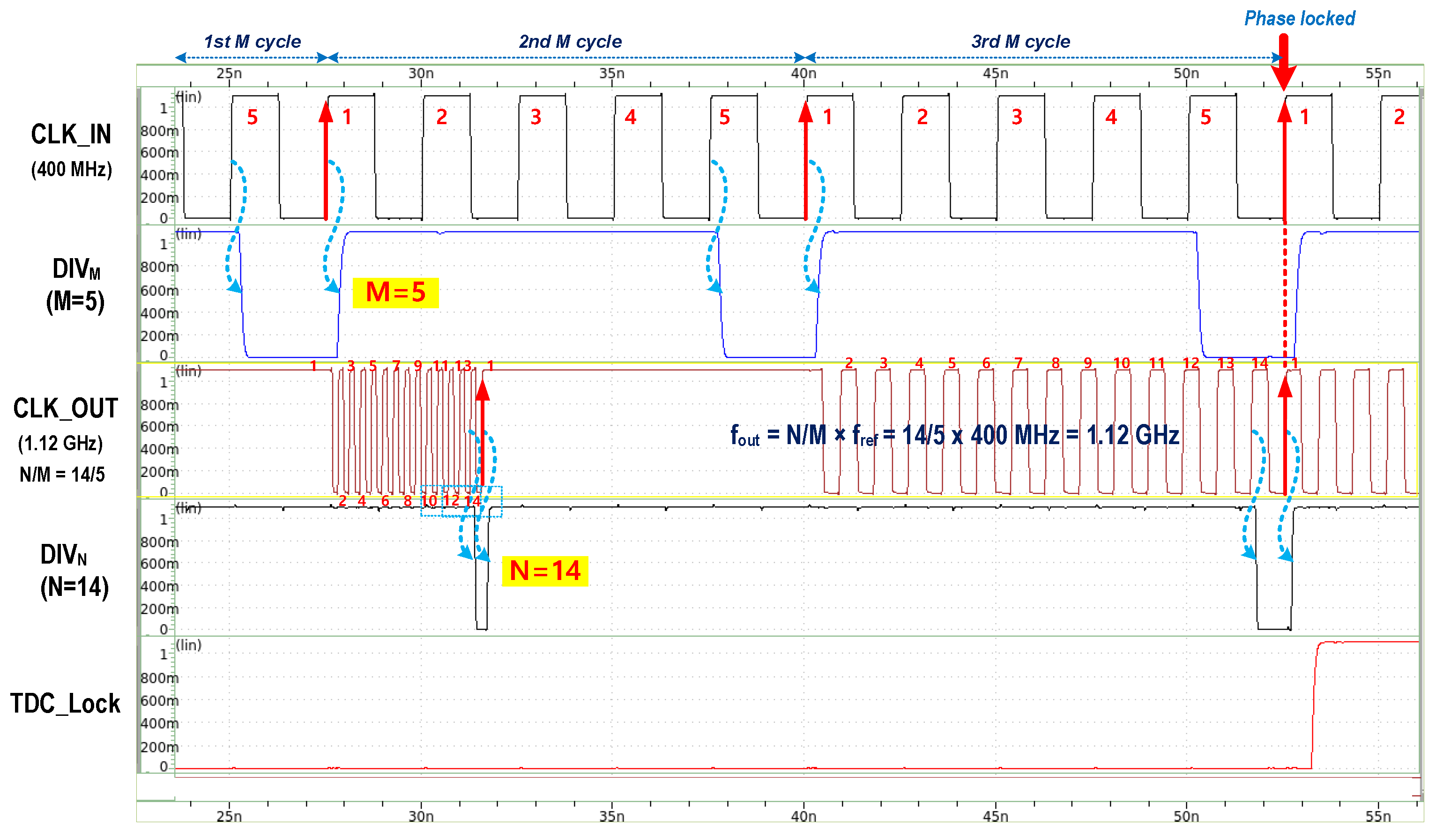Click the red arrow at CLK_IN 40n edge
Screen dimensions: 1443x840
click(x=806, y=160)
